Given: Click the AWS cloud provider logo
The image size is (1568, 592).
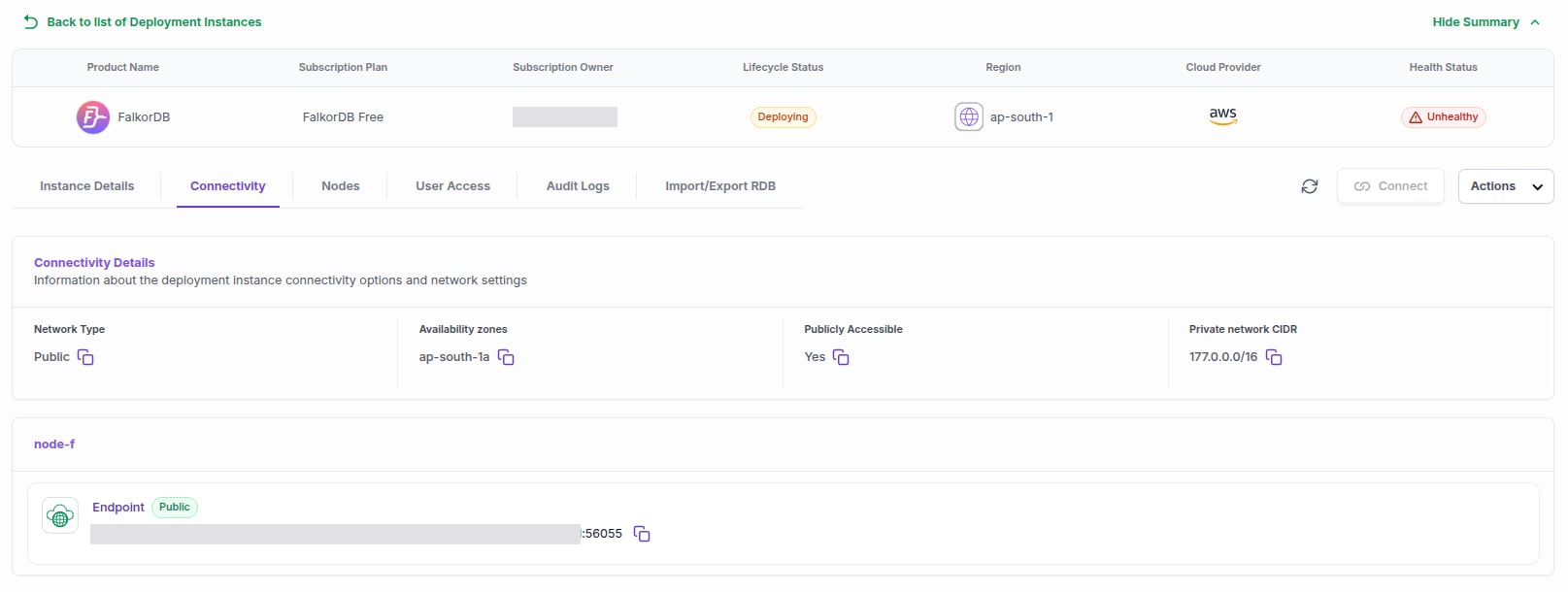Looking at the screenshot, I should 1223,116.
